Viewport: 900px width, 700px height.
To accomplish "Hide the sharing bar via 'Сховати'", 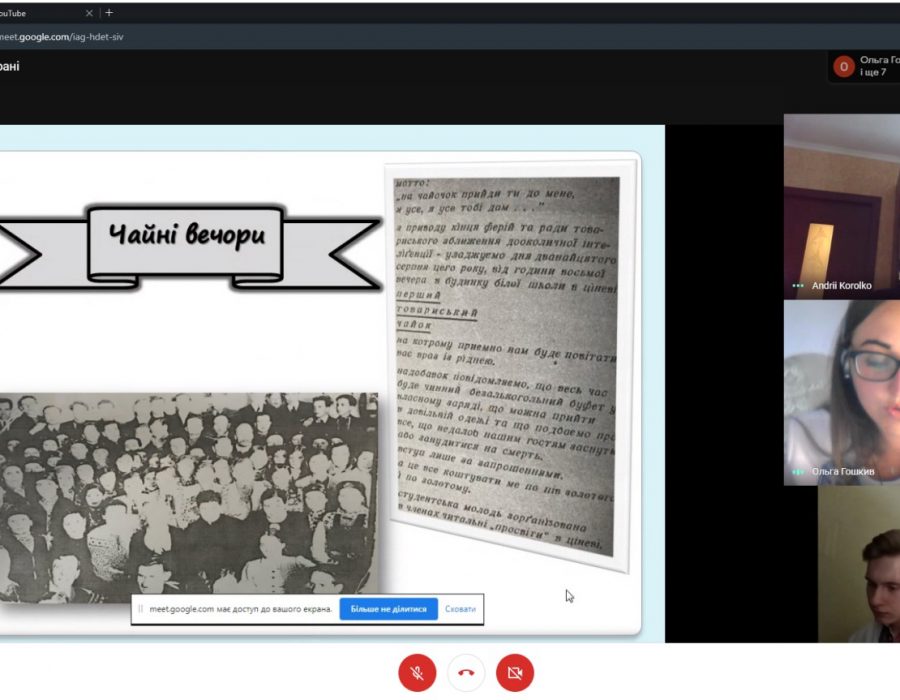I will [x=460, y=609].
